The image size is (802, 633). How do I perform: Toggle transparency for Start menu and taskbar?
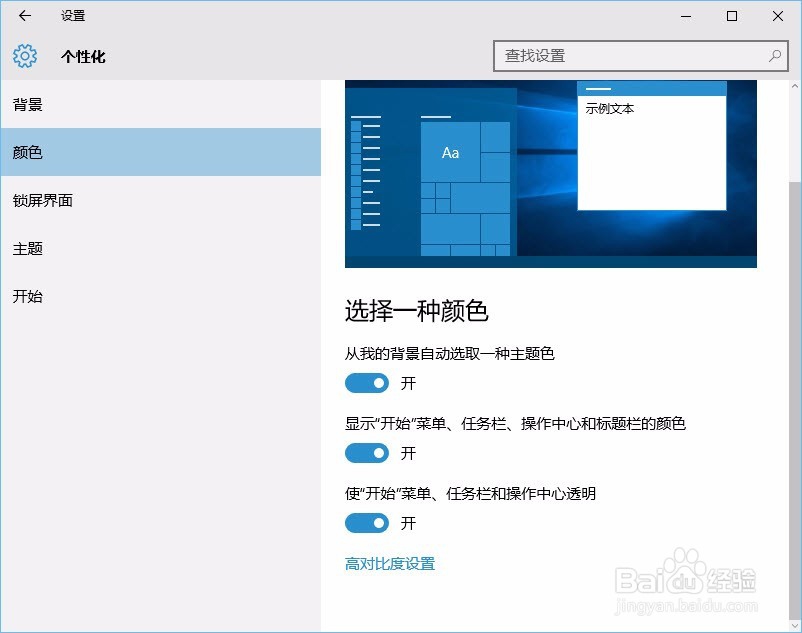coord(367,523)
